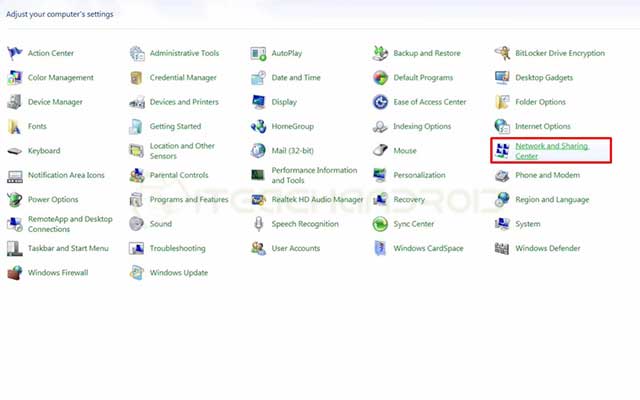Viewport: 640px width, 400px height.
Task: Open the Credential Manager vault icon
Action: tap(137, 78)
